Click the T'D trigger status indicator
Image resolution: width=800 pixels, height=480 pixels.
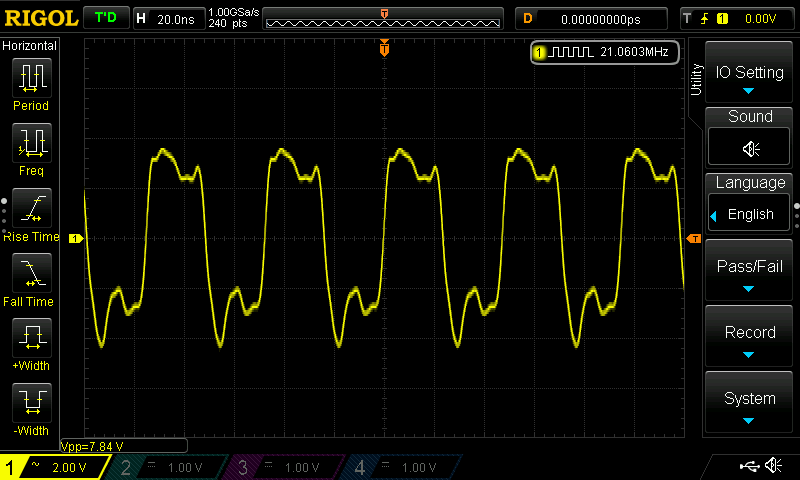click(x=106, y=18)
